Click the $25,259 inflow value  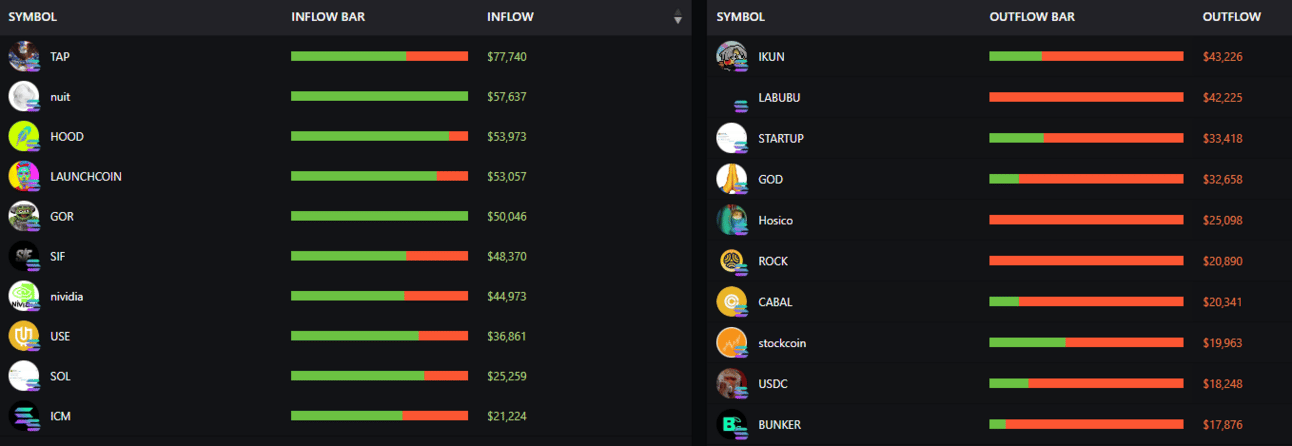[x=507, y=377]
